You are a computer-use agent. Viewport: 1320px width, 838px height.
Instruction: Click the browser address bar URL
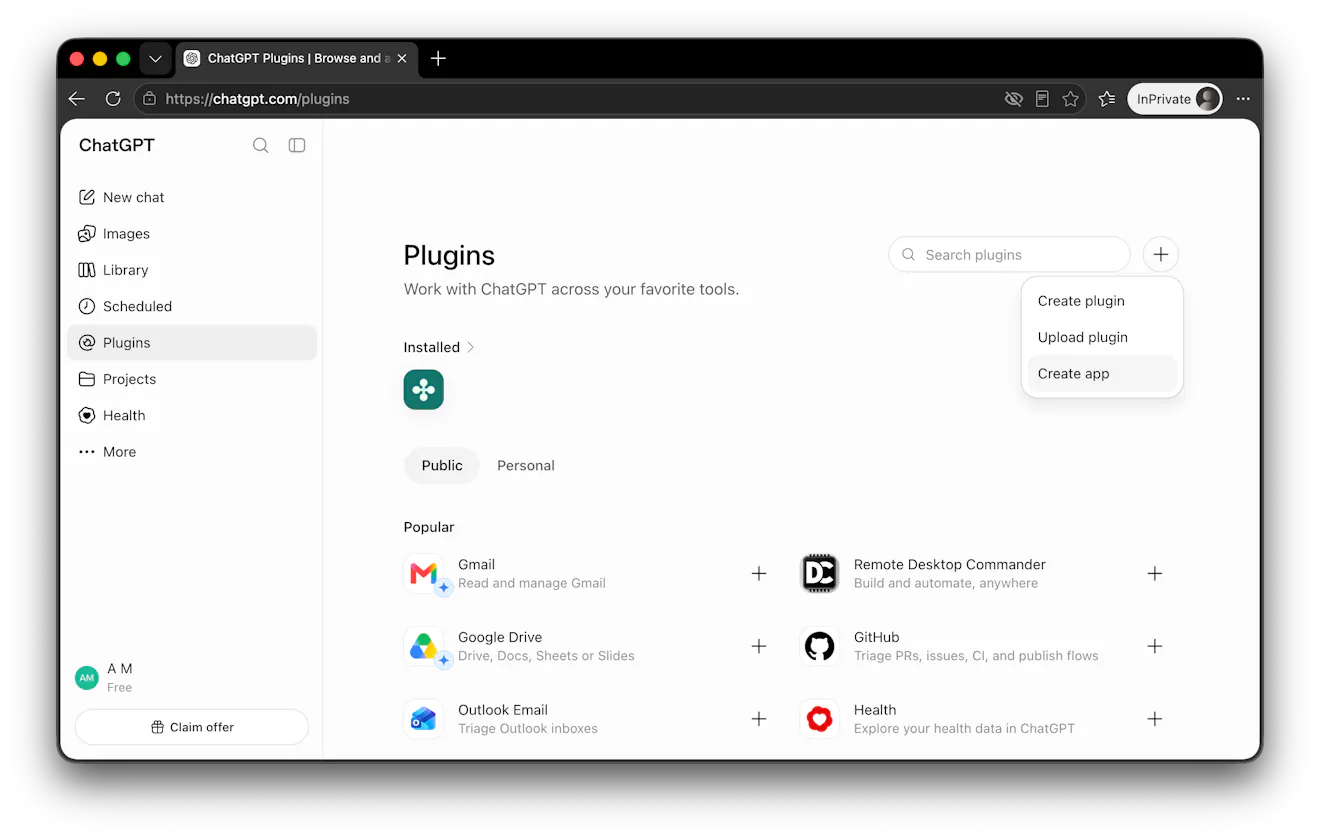click(x=257, y=99)
